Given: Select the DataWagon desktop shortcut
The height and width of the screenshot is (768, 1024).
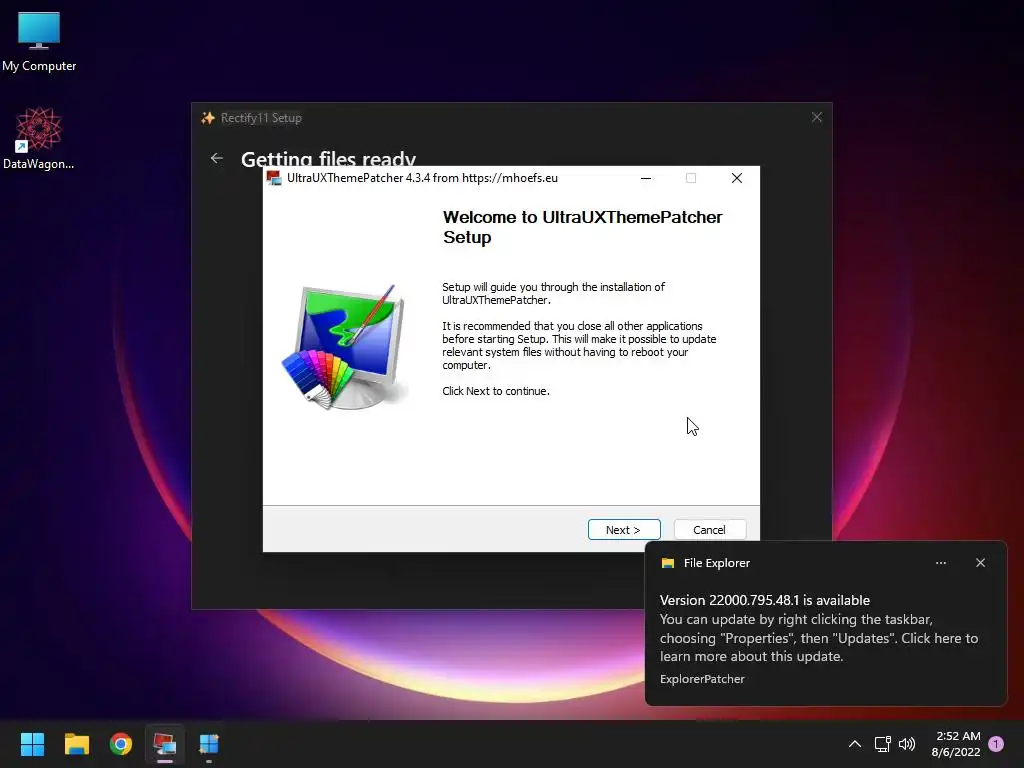Looking at the screenshot, I should [39, 138].
